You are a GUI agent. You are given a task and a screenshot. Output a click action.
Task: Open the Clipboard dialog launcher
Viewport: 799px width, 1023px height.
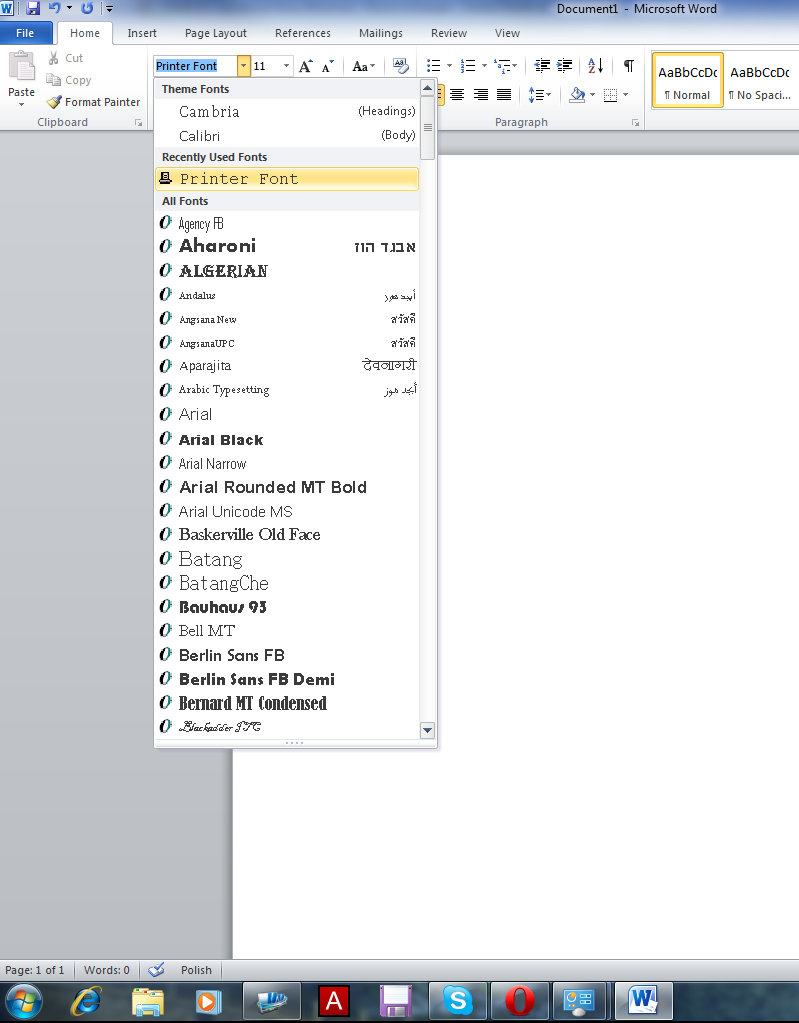pyautogui.click(x=138, y=123)
